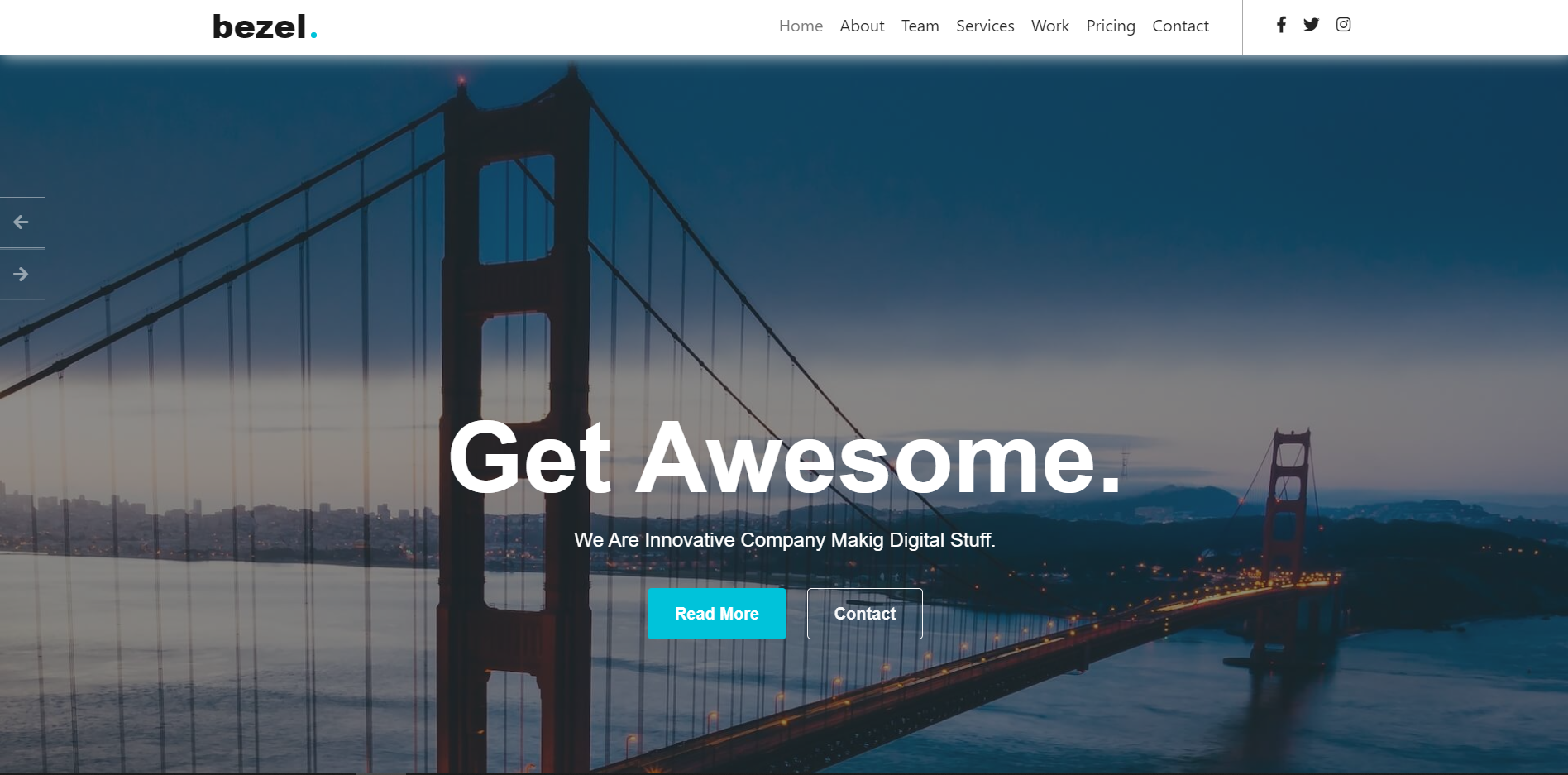Screen dimensions: 1568x775
Task: Click the cyan Read More button
Action: click(x=717, y=614)
